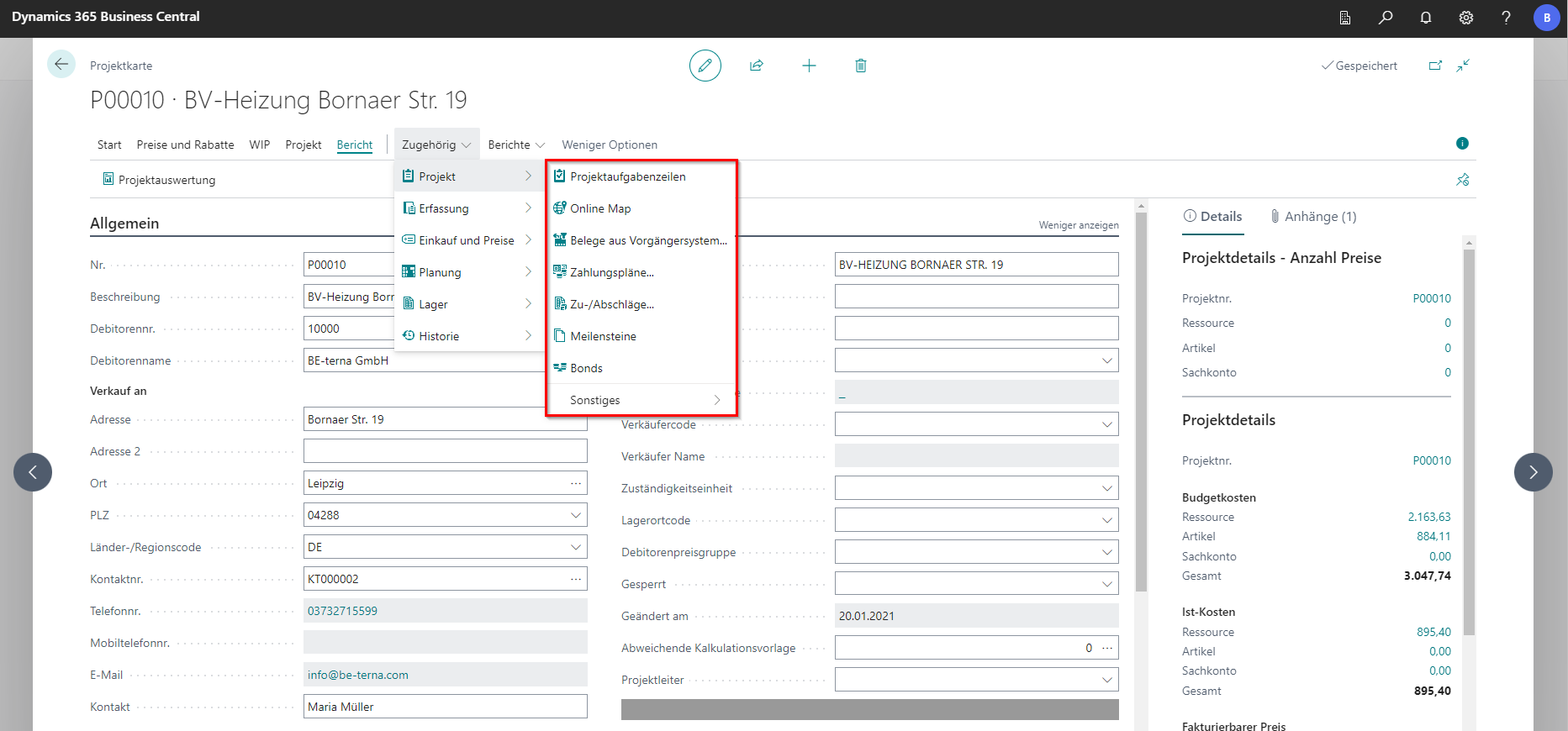The width and height of the screenshot is (1568, 731).
Task: Click the Adresse 2 input field
Action: (x=445, y=451)
